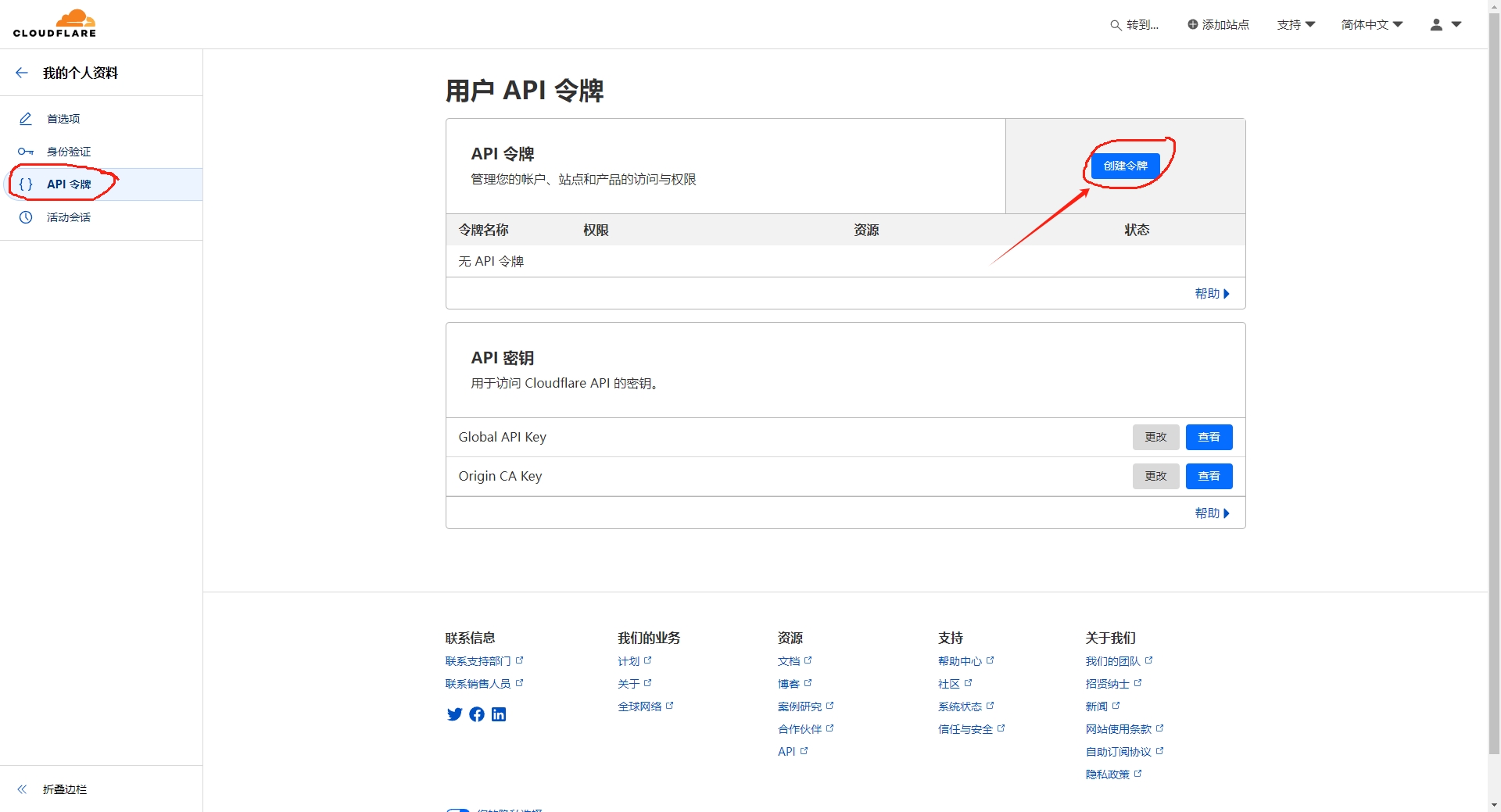
Task: Change the Global API Key
Action: [1155, 437]
